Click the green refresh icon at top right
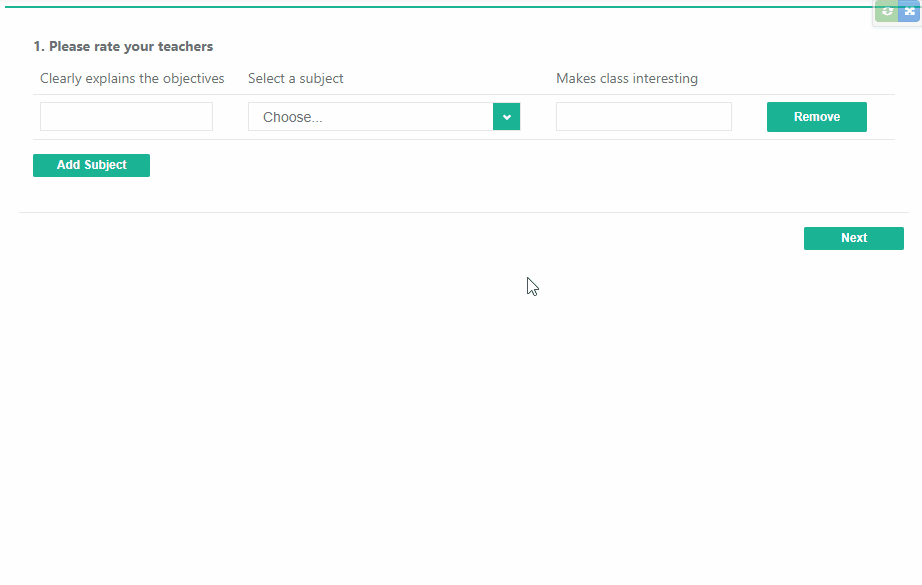 [887, 12]
